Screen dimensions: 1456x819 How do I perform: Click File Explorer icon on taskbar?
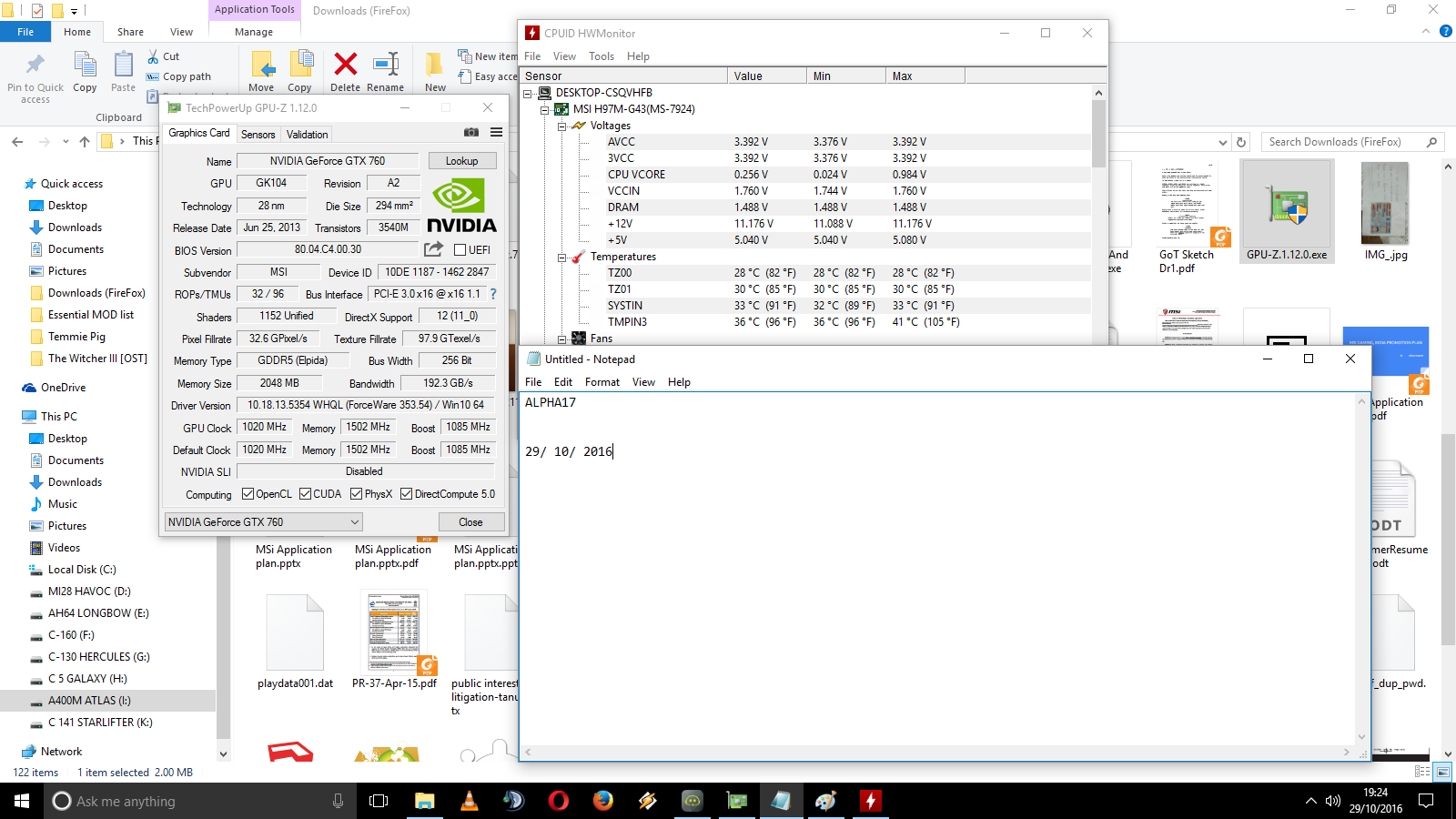tap(425, 801)
